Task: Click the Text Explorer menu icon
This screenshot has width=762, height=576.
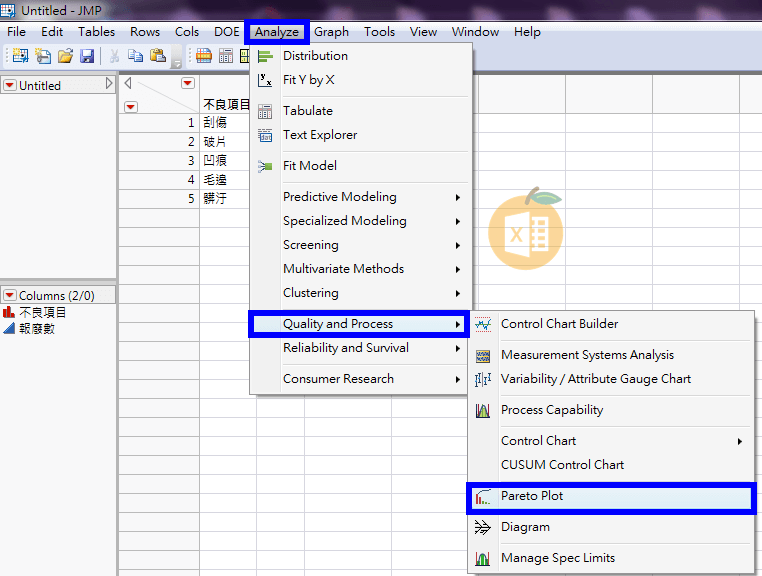Action: coord(265,135)
